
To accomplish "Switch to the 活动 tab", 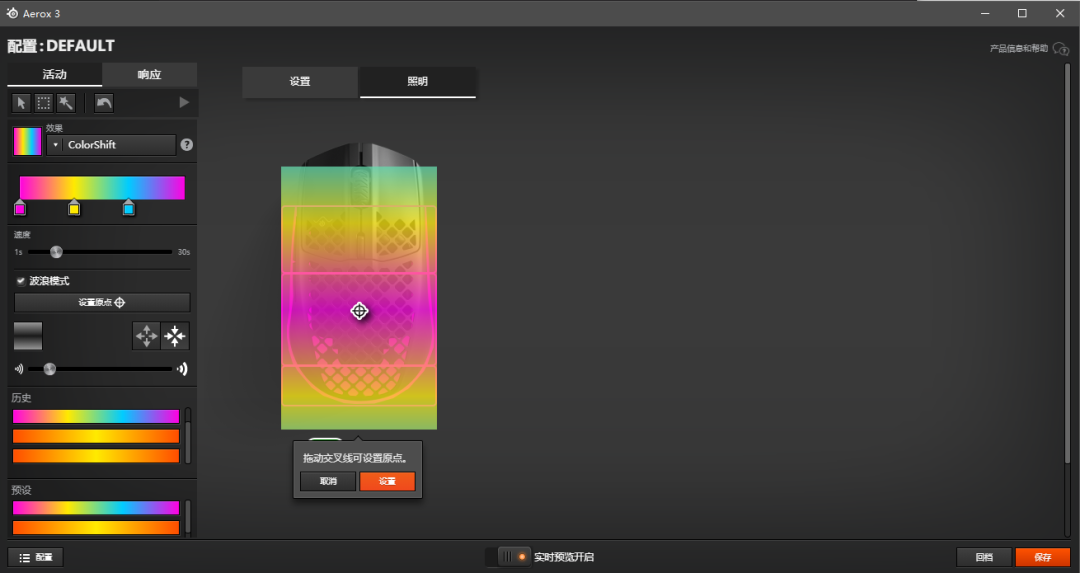I will [x=54, y=74].
